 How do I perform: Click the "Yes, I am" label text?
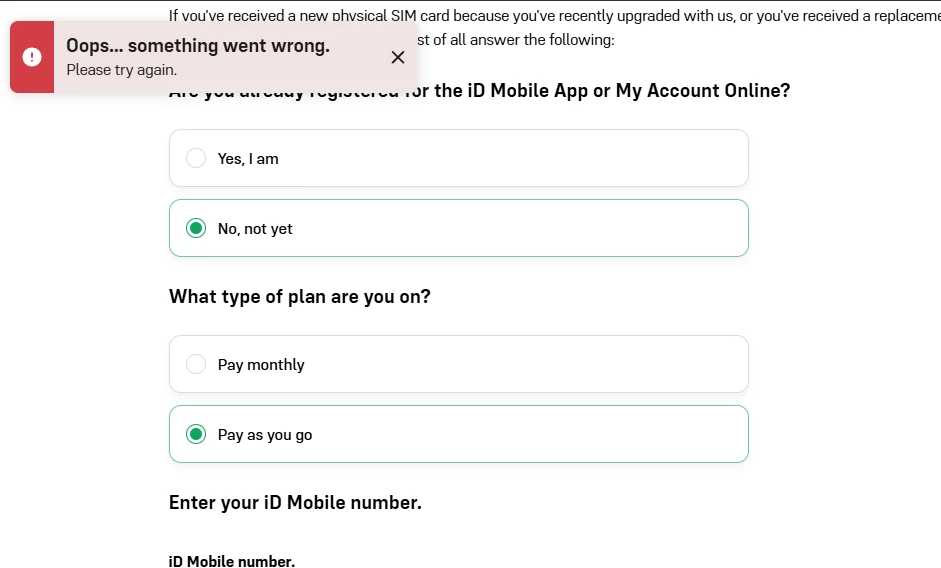[x=248, y=159]
